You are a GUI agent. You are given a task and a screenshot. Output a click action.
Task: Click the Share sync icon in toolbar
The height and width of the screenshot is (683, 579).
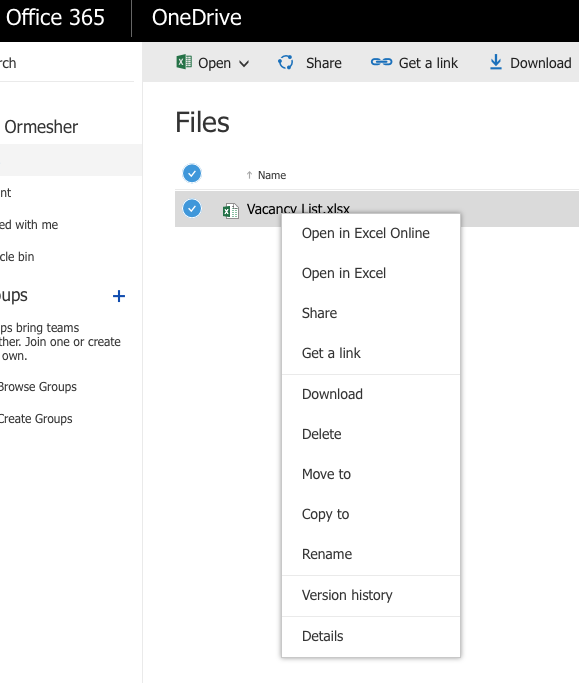click(x=286, y=62)
